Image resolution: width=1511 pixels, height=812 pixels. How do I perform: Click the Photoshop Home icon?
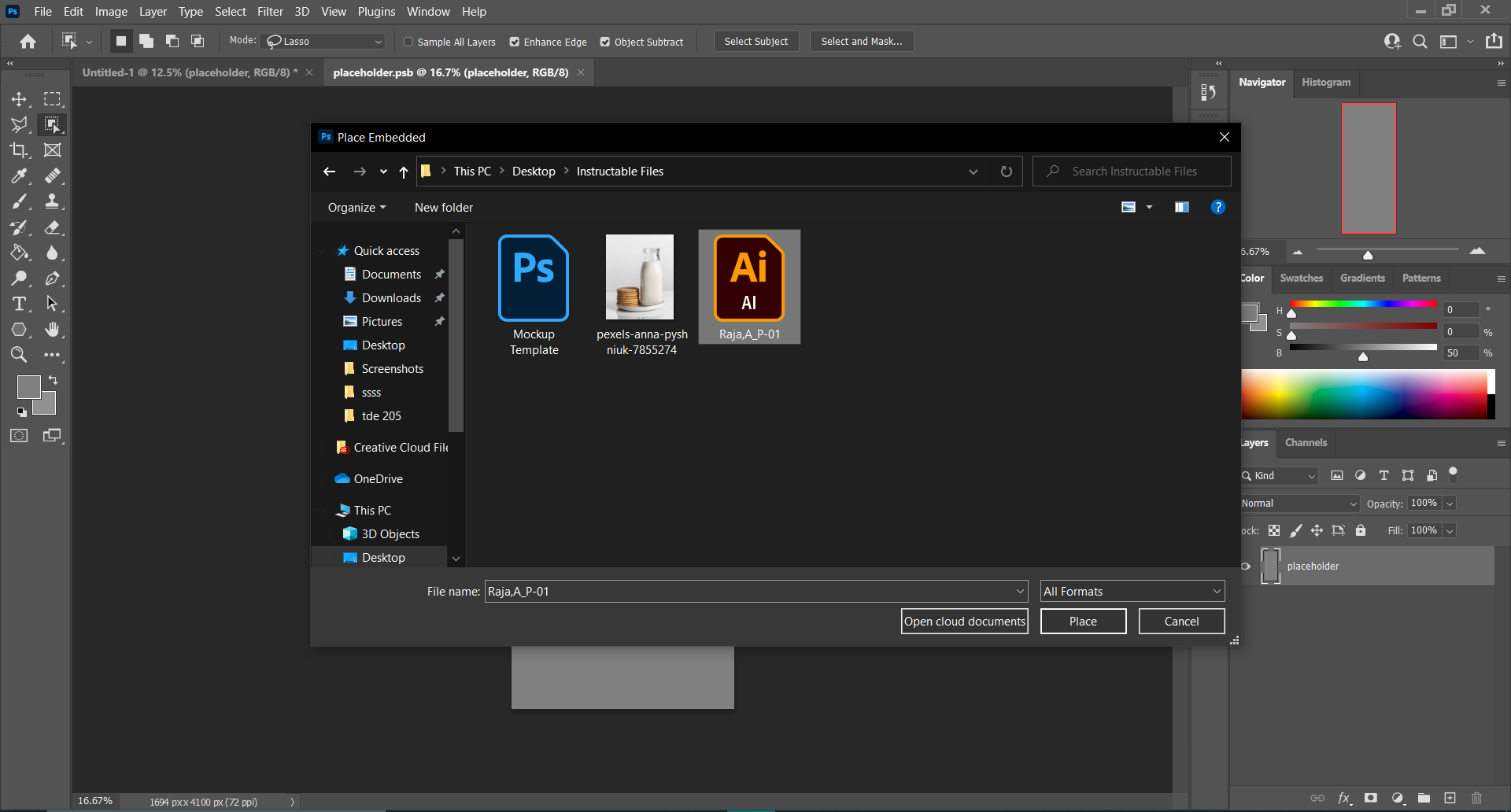28,41
